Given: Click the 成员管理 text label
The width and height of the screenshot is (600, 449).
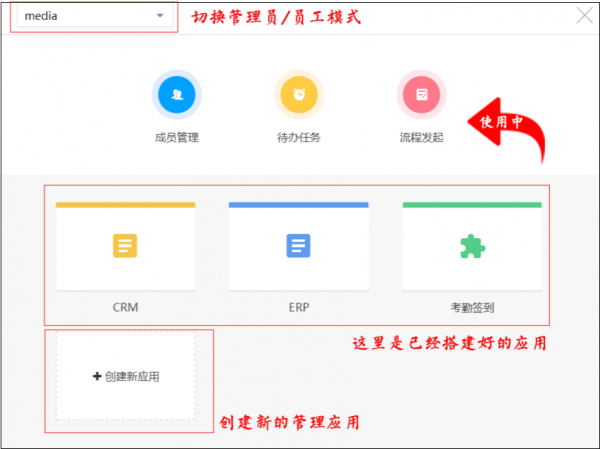Looking at the screenshot, I should pyautogui.click(x=177, y=137).
